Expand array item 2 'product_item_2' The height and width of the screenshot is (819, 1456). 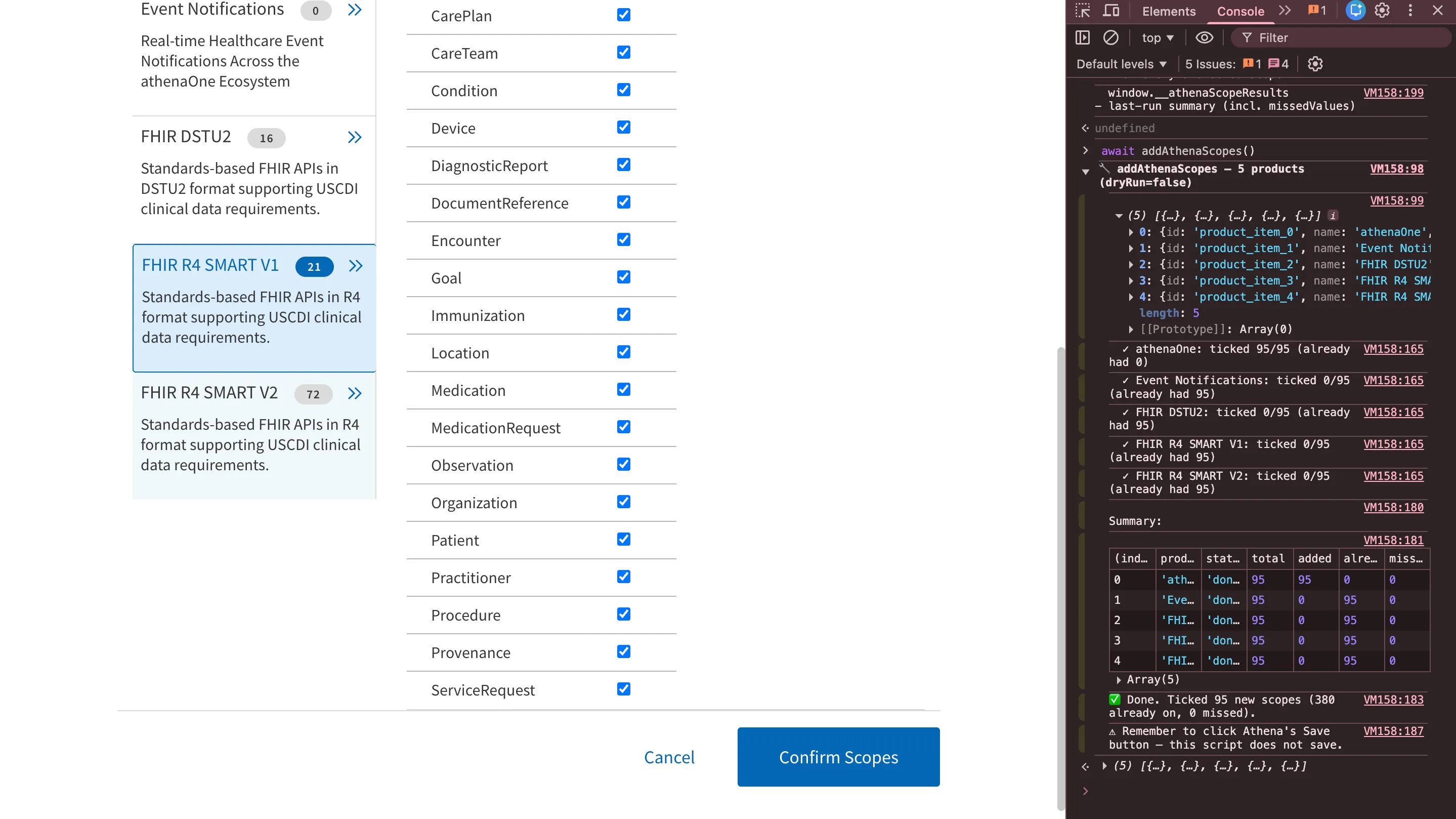[x=1130, y=264]
